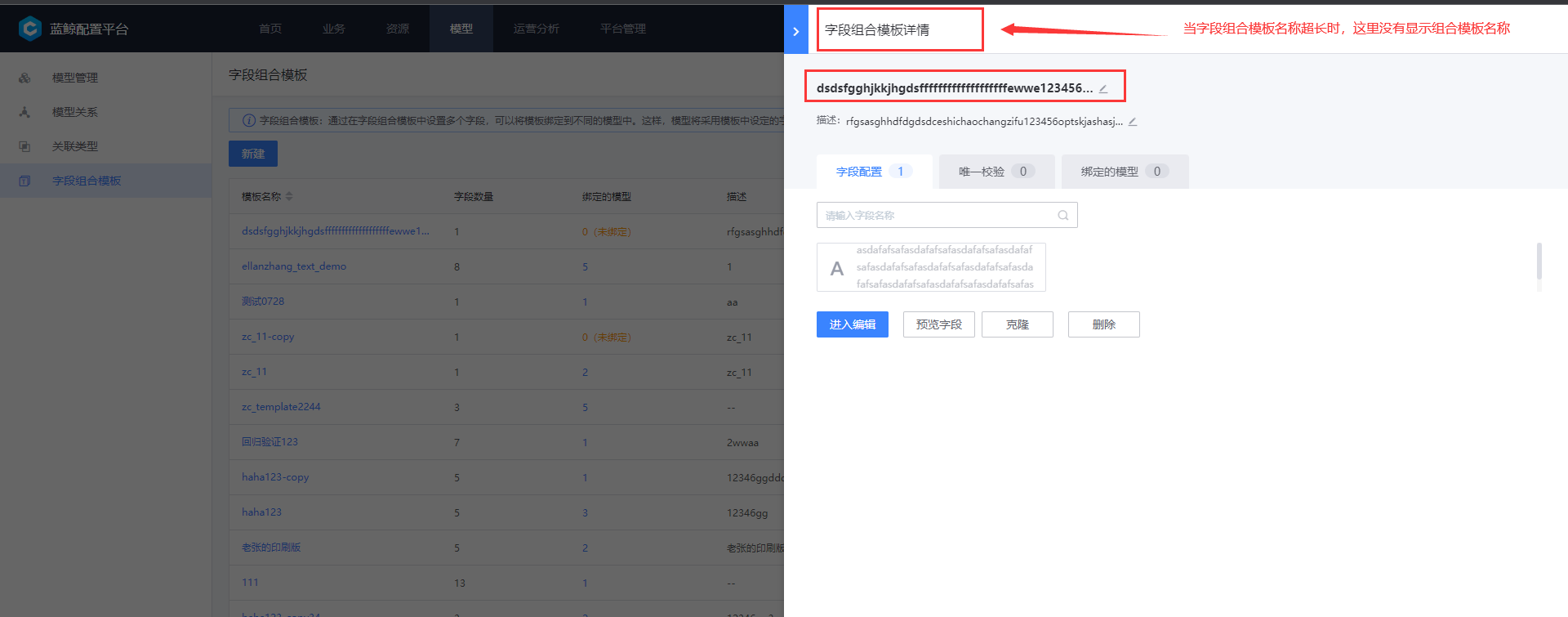This screenshot has height=617, width=1568.
Task: Switch to the 字段配置 tab
Action: [x=875, y=172]
